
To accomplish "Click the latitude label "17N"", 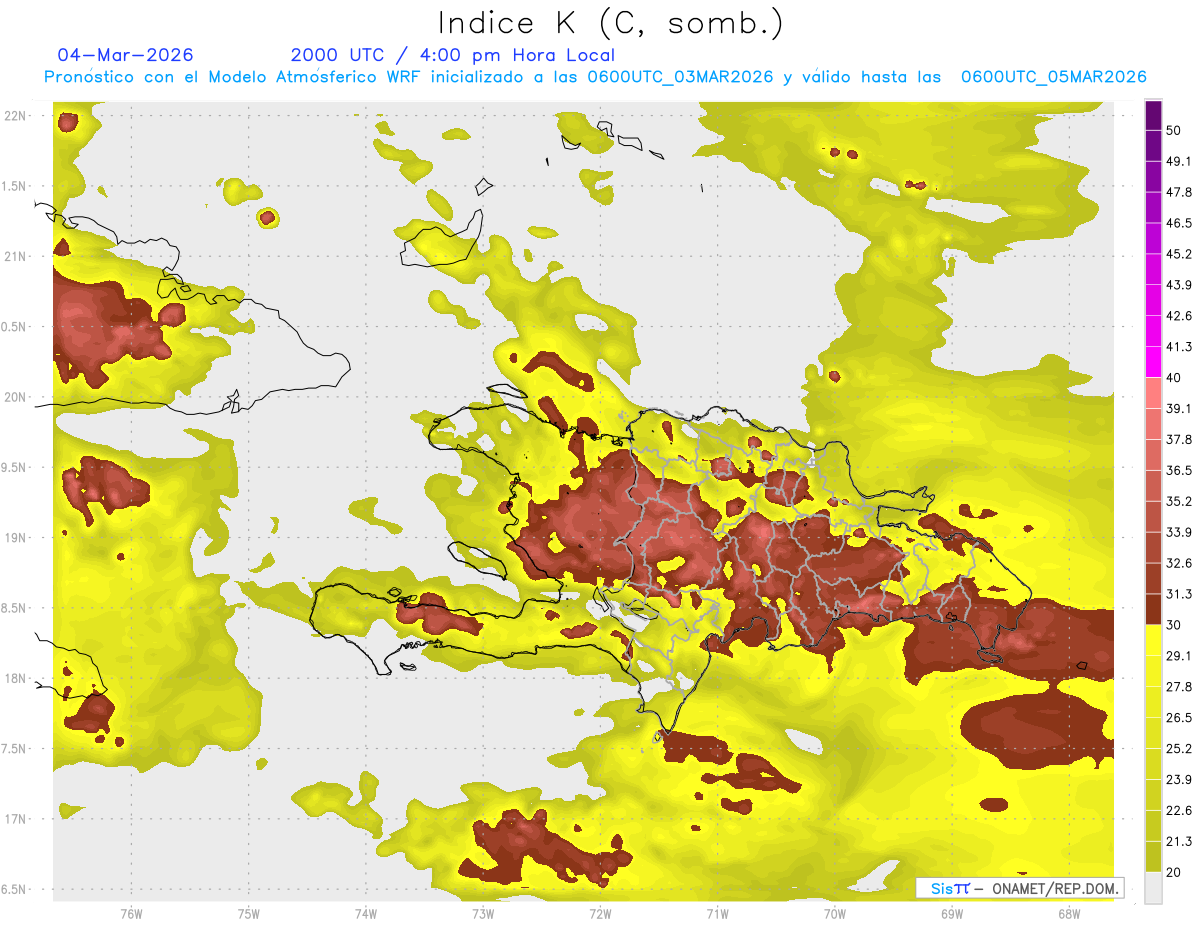I will click(15, 820).
